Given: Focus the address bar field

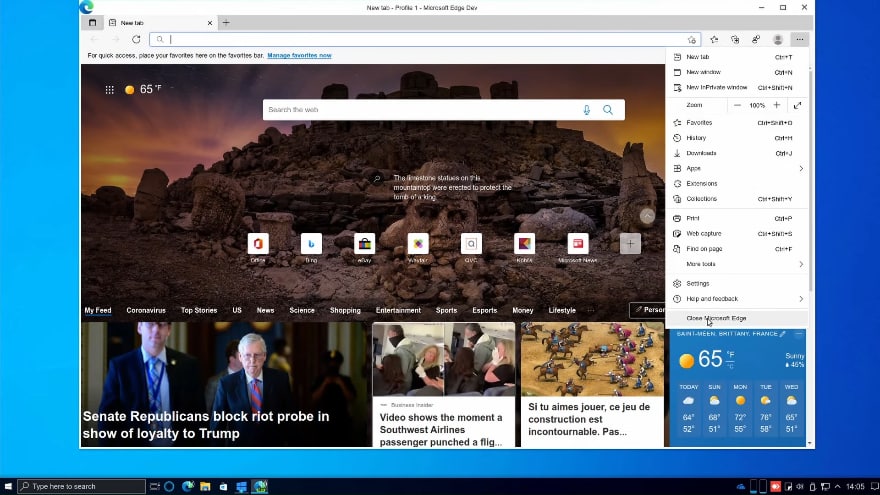Looking at the screenshot, I should point(425,39).
